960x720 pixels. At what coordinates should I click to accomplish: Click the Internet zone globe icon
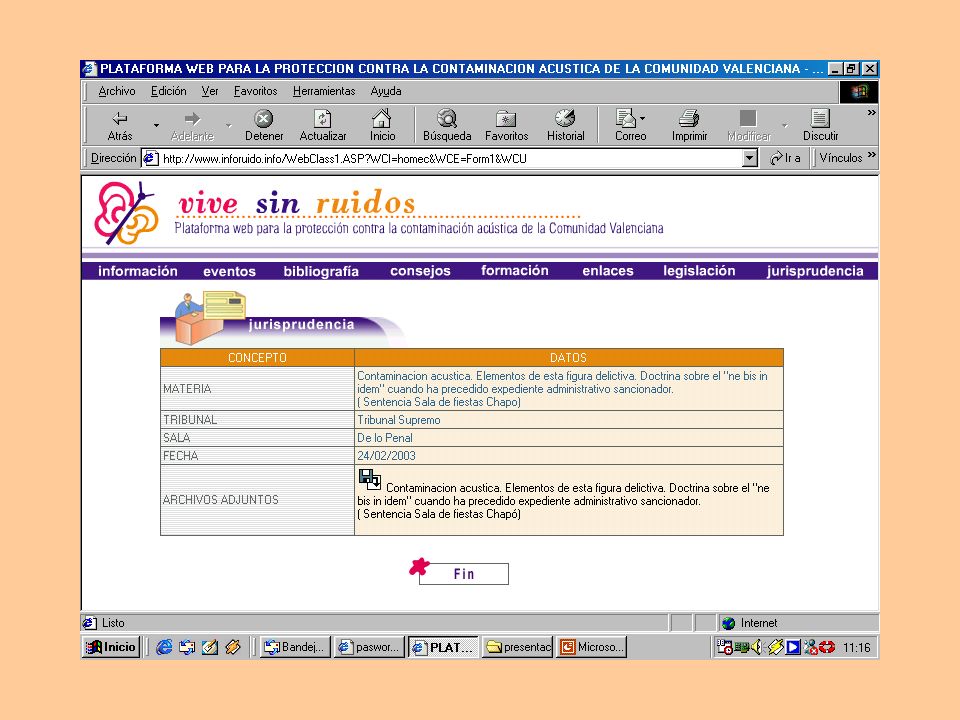click(729, 623)
